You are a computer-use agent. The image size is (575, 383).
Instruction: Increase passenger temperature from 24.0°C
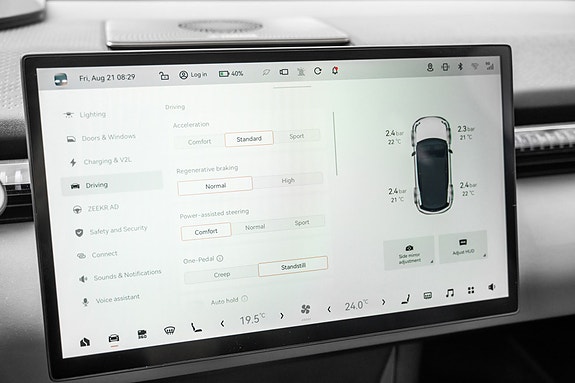(x=384, y=302)
